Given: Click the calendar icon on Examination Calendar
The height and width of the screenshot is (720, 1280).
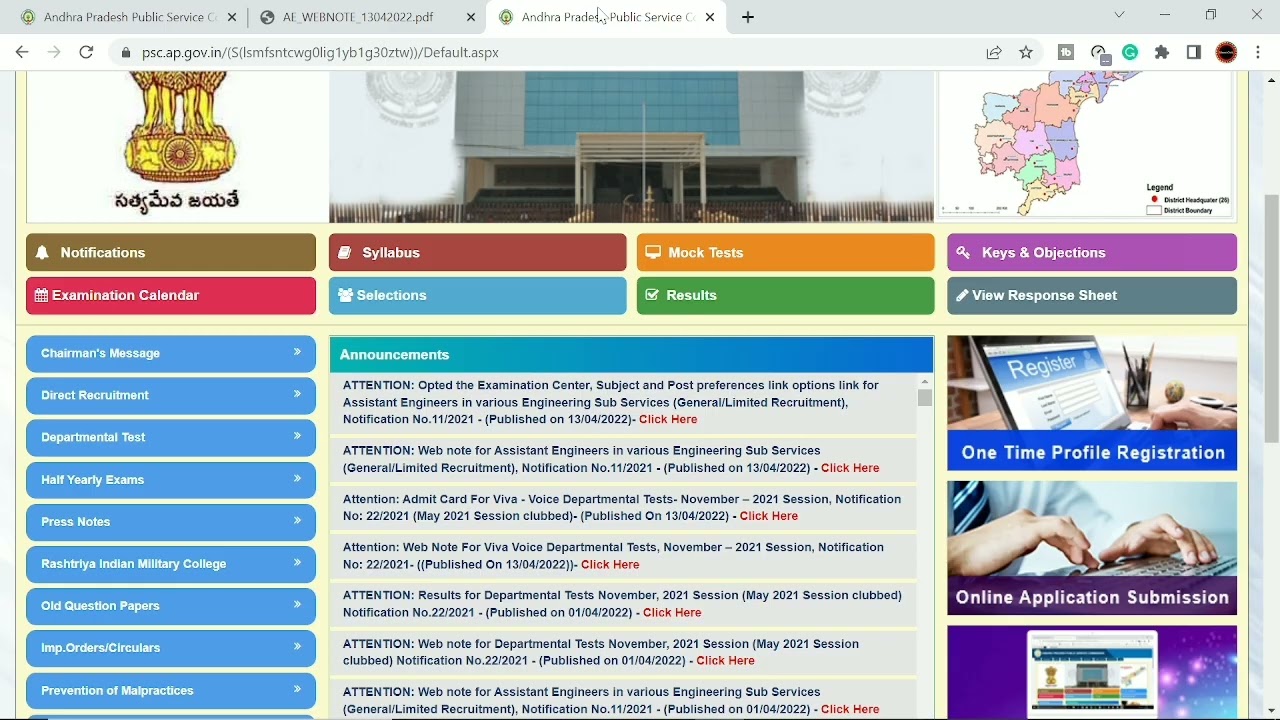Looking at the screenshot, I should [x=41, y=295].
